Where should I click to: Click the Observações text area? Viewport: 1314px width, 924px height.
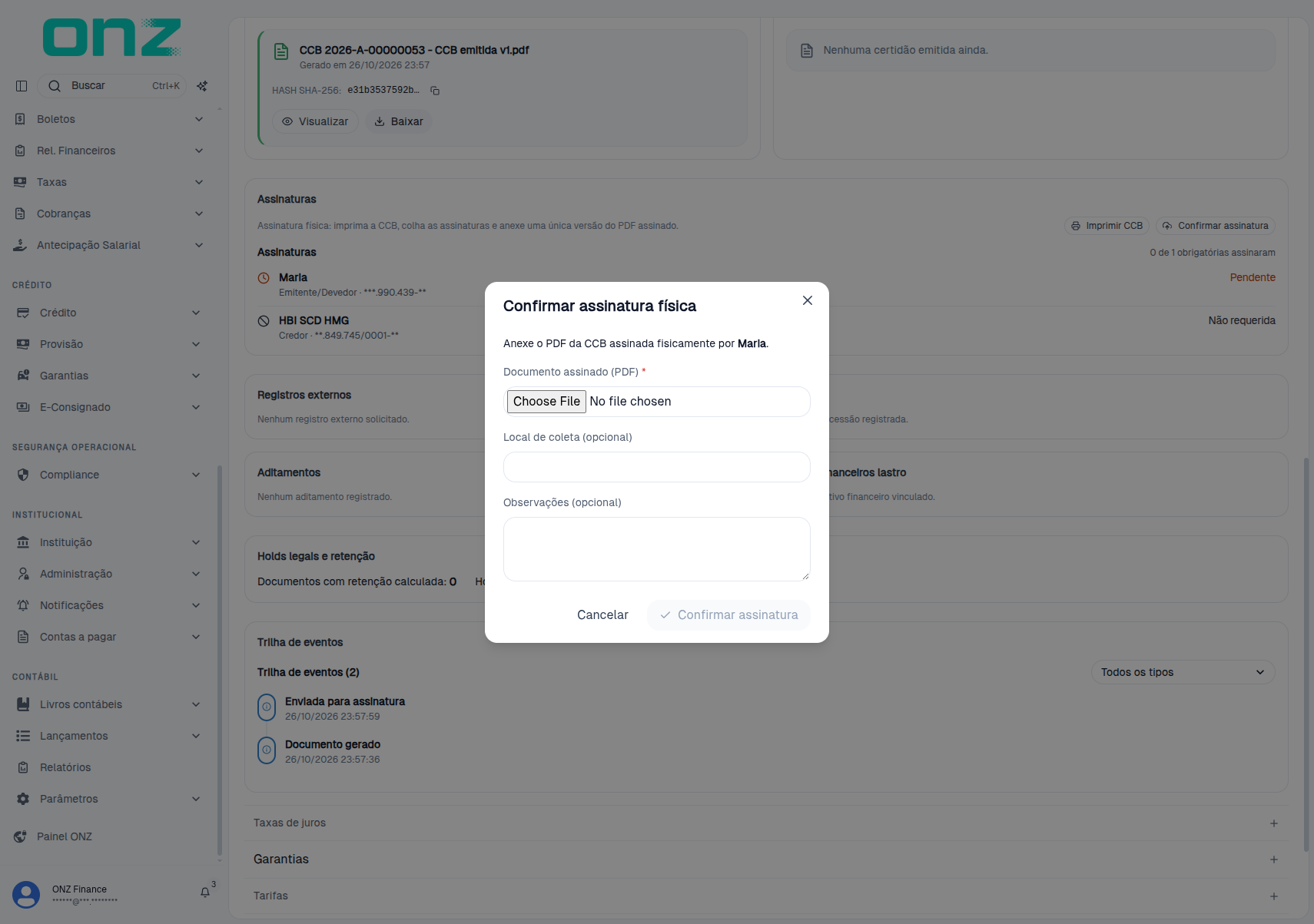(656, 549)
